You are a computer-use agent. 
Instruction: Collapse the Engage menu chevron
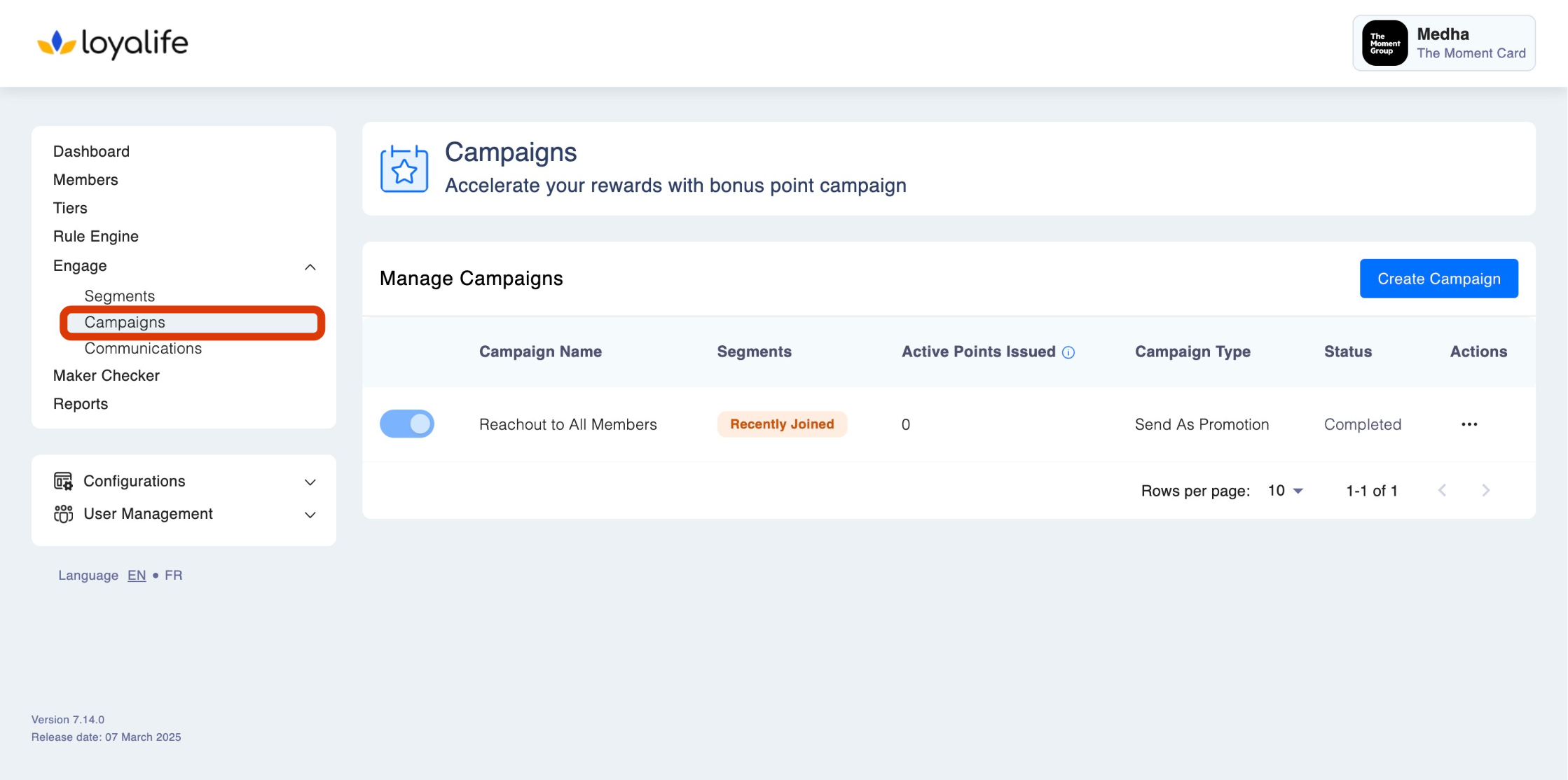(310, 267)
